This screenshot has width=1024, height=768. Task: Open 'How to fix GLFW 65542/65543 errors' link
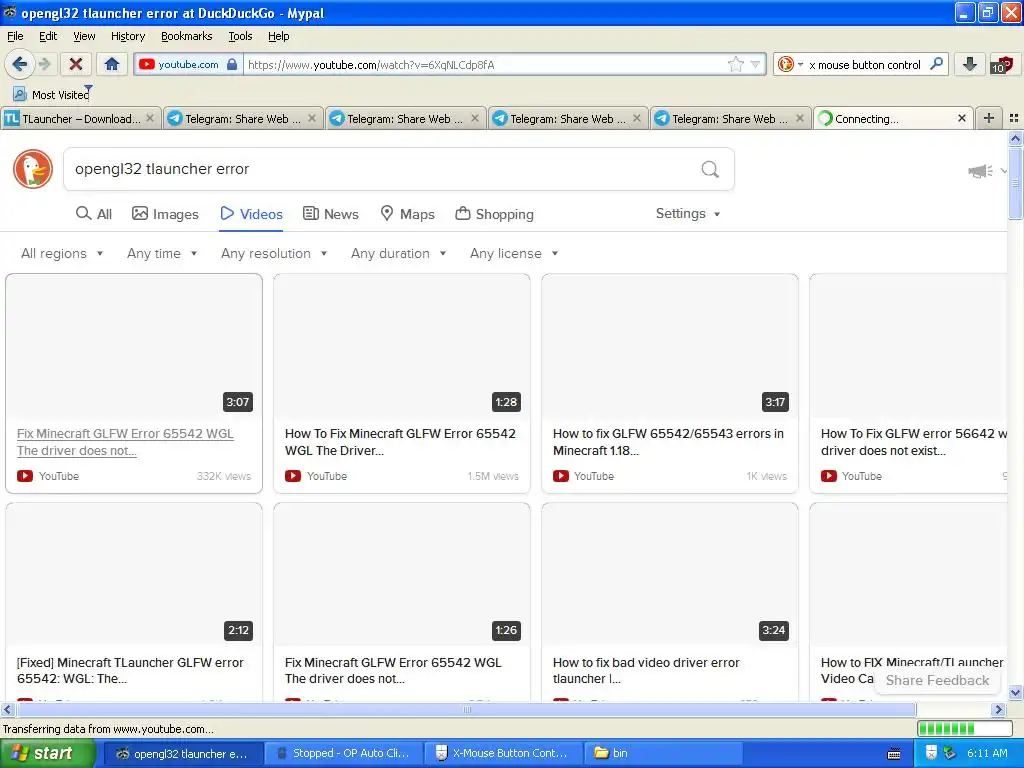click(x=668, y=442)
